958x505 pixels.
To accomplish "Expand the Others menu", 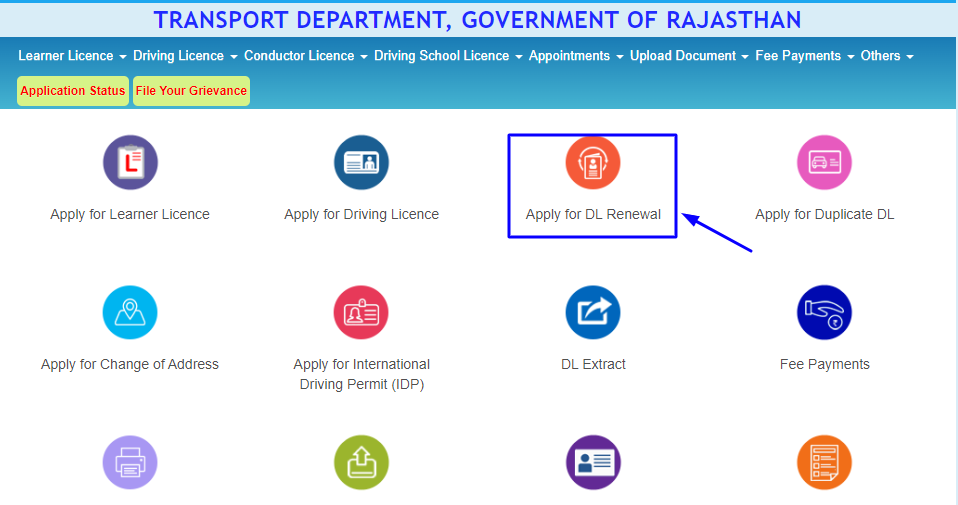I will [x=887, y=56].
